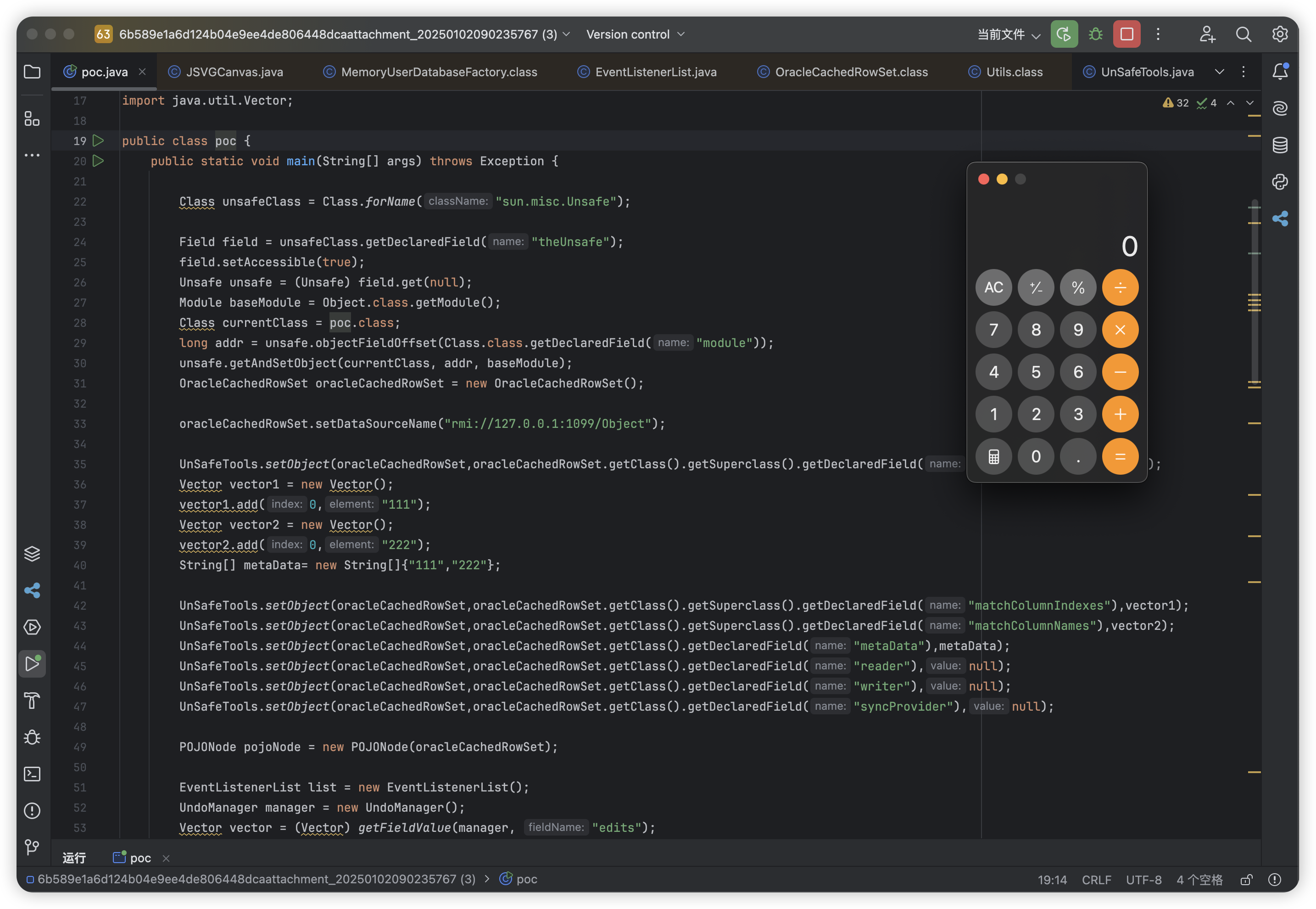The width and height of the screenshot is (1316, 909).
Task: Open the Git version control tool window
Action: coord(32,847)
